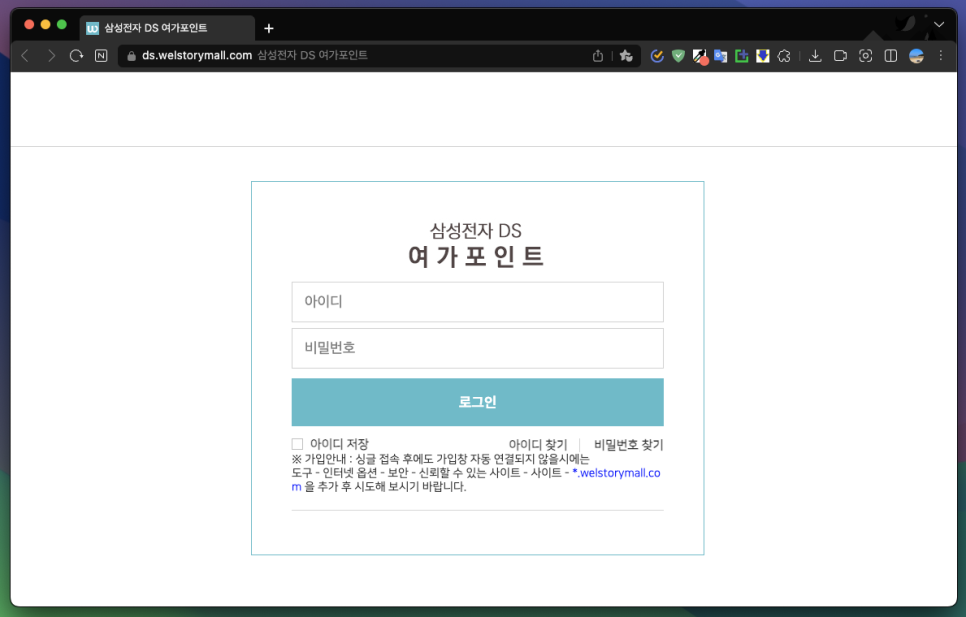Open the green plus box extension

pyautogui.click(x=742, y=56)
